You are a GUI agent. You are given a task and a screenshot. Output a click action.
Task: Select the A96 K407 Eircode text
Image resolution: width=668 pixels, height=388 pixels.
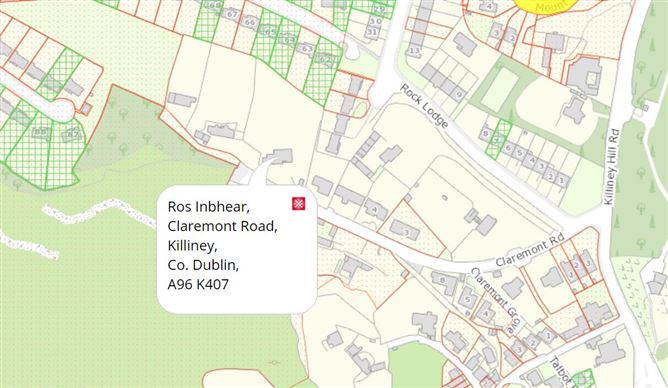tap(198, 284)
